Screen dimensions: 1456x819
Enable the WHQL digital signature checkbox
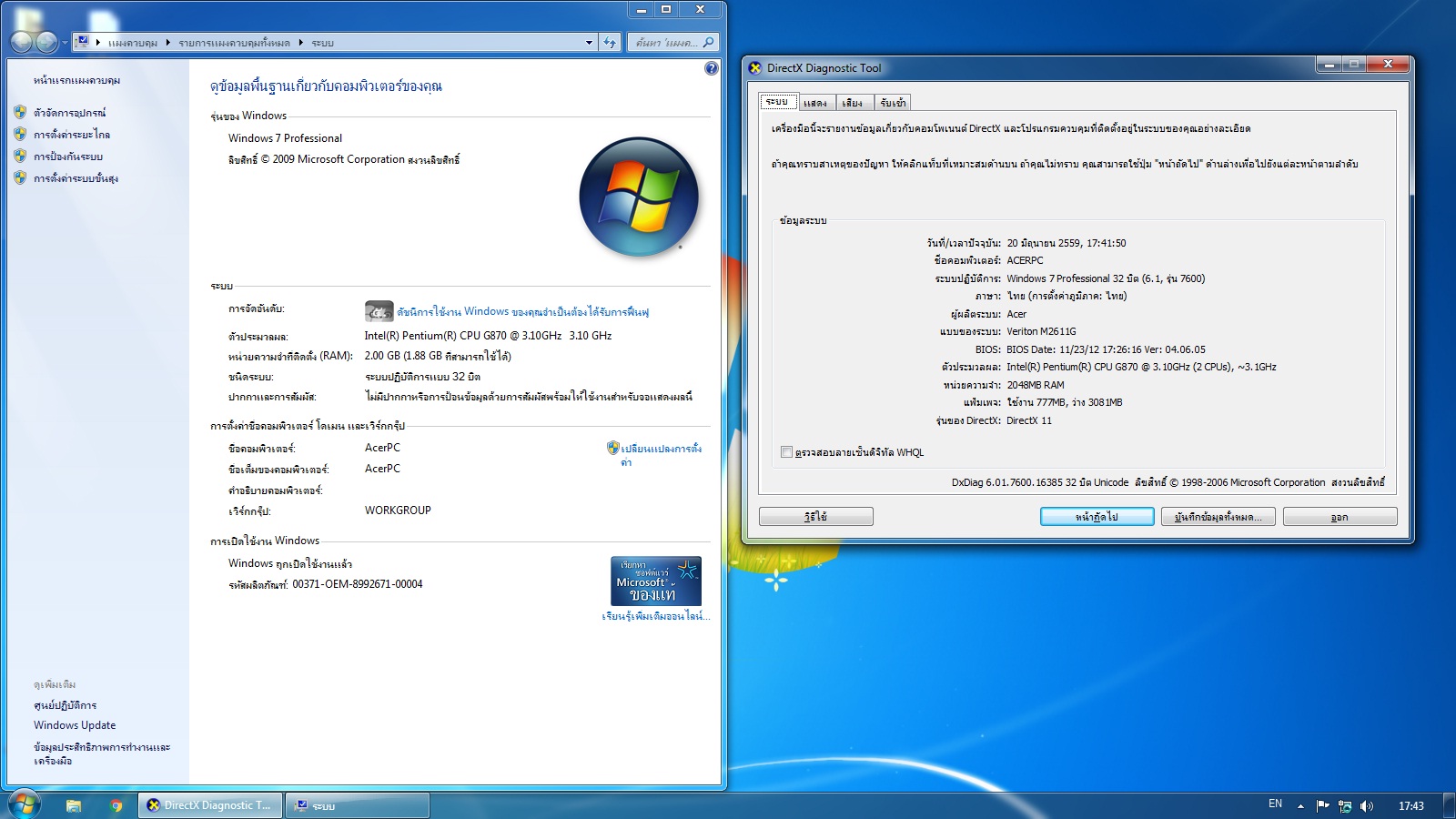786,452
